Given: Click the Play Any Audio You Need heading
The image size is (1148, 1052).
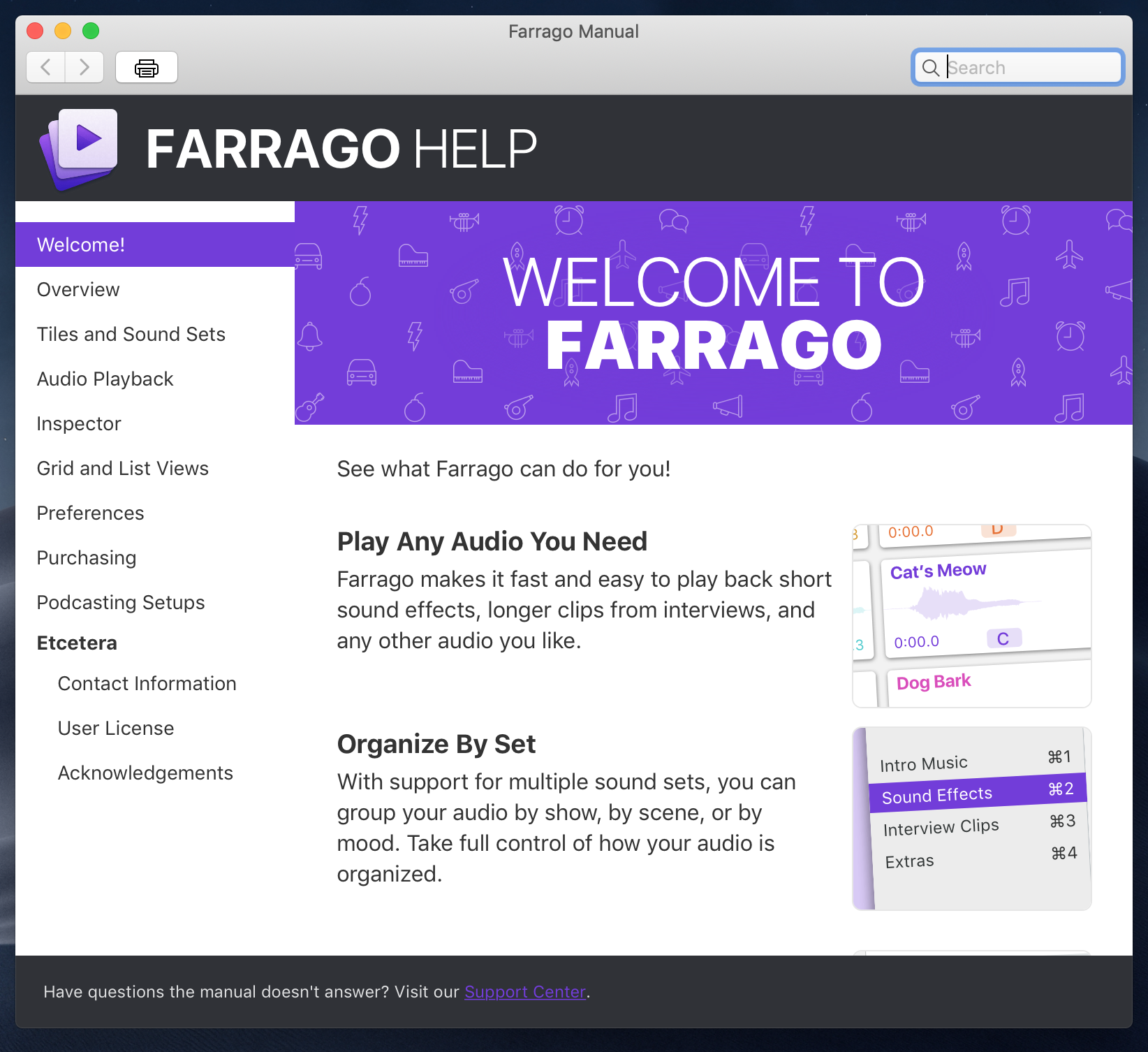Looking at the screenshot, I should pos(492,541).
